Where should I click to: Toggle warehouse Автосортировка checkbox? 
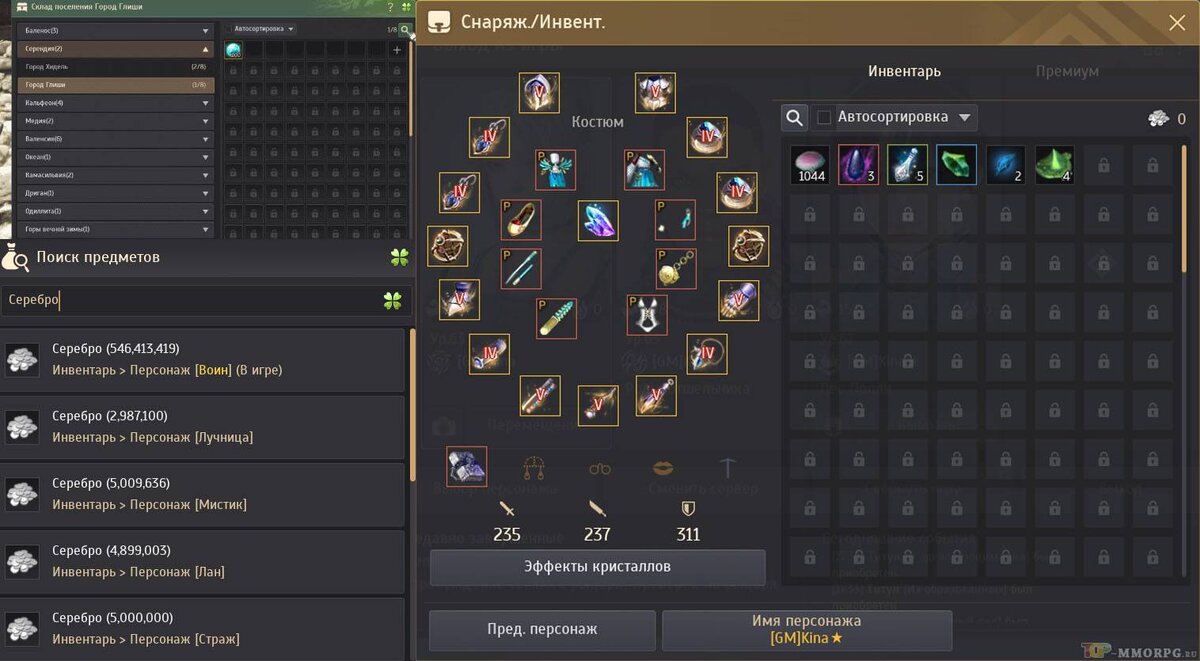227,29
